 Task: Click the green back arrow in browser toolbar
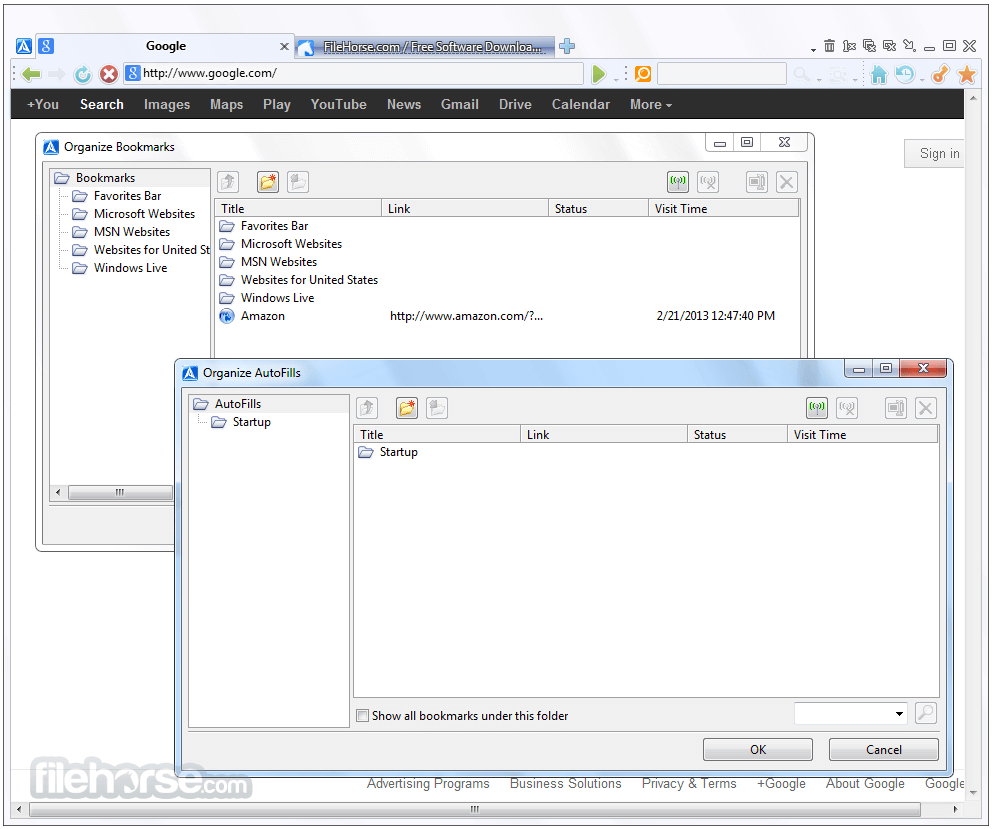coord(32,74)
